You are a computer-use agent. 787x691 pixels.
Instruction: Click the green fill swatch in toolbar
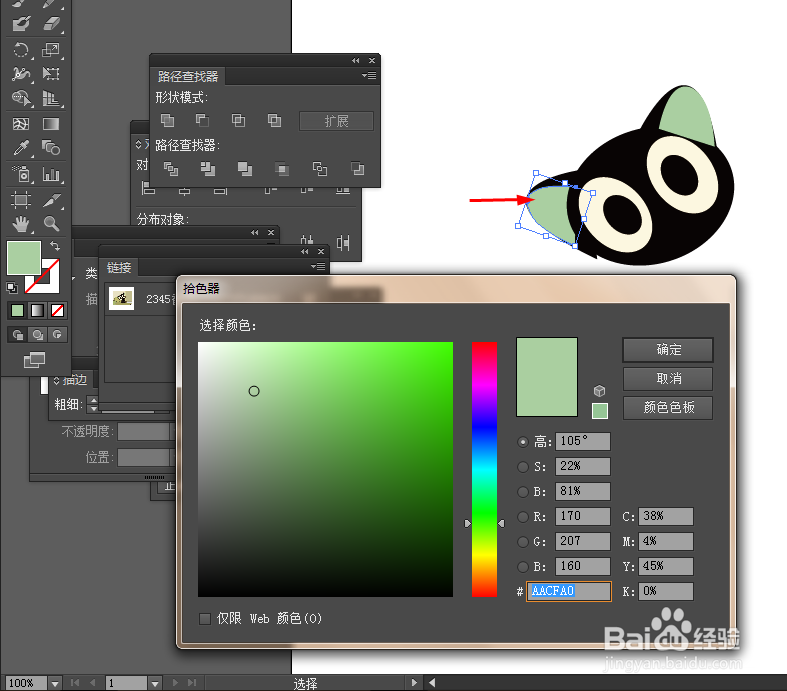(24, 258)
